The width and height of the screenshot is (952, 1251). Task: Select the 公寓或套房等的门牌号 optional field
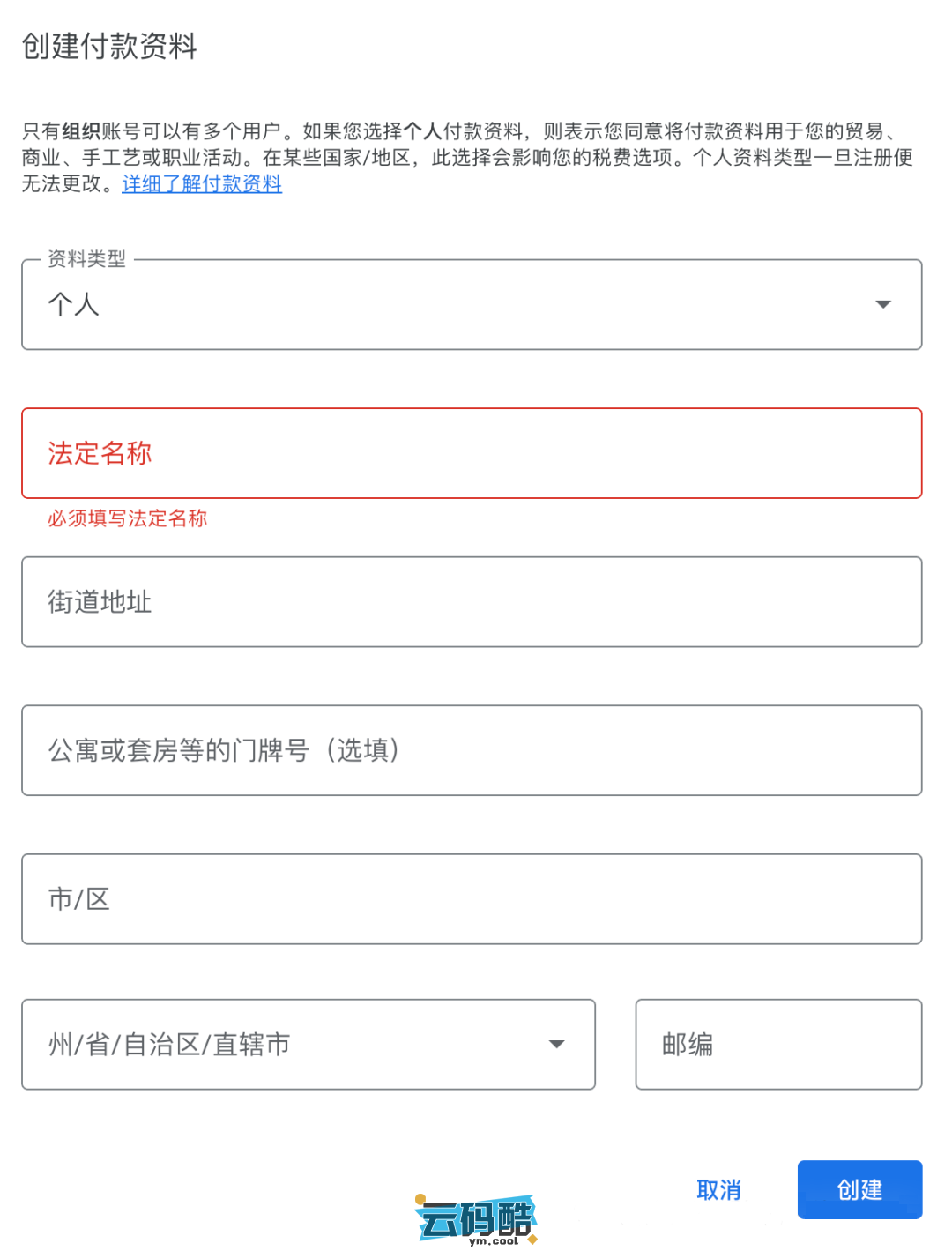pos(472,750)
